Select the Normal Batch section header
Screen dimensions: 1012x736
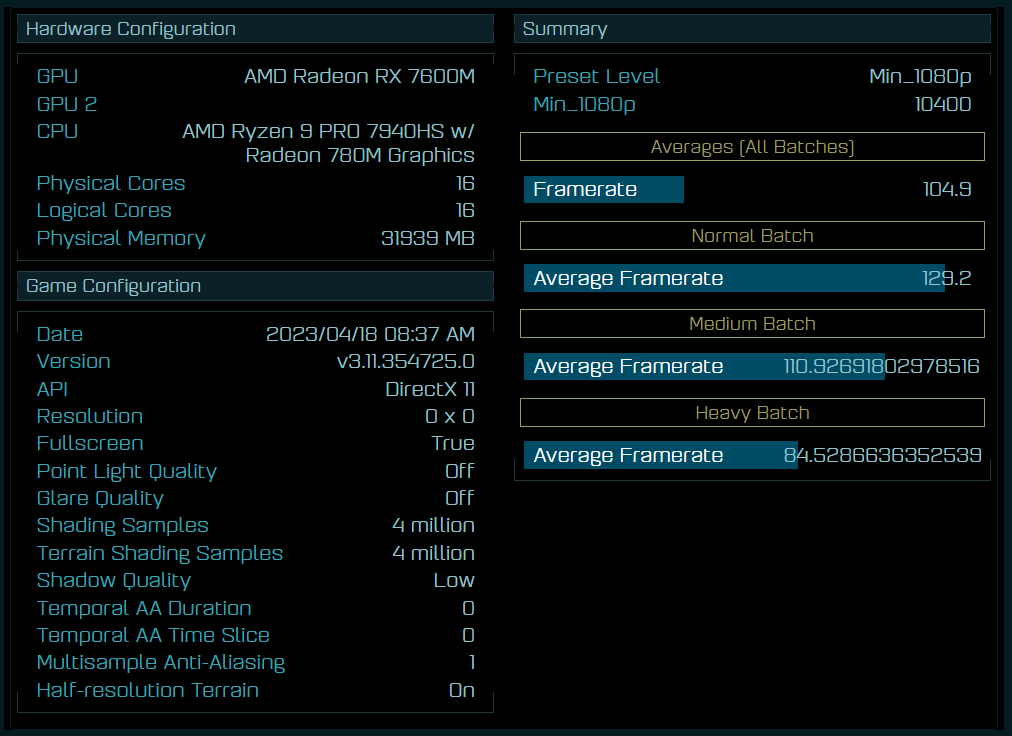coord(752,236)
